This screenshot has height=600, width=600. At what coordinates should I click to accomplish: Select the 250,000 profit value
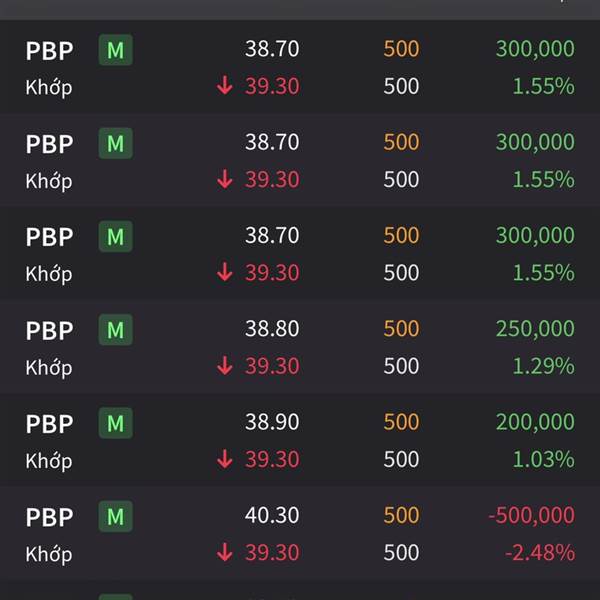point(535,328)
